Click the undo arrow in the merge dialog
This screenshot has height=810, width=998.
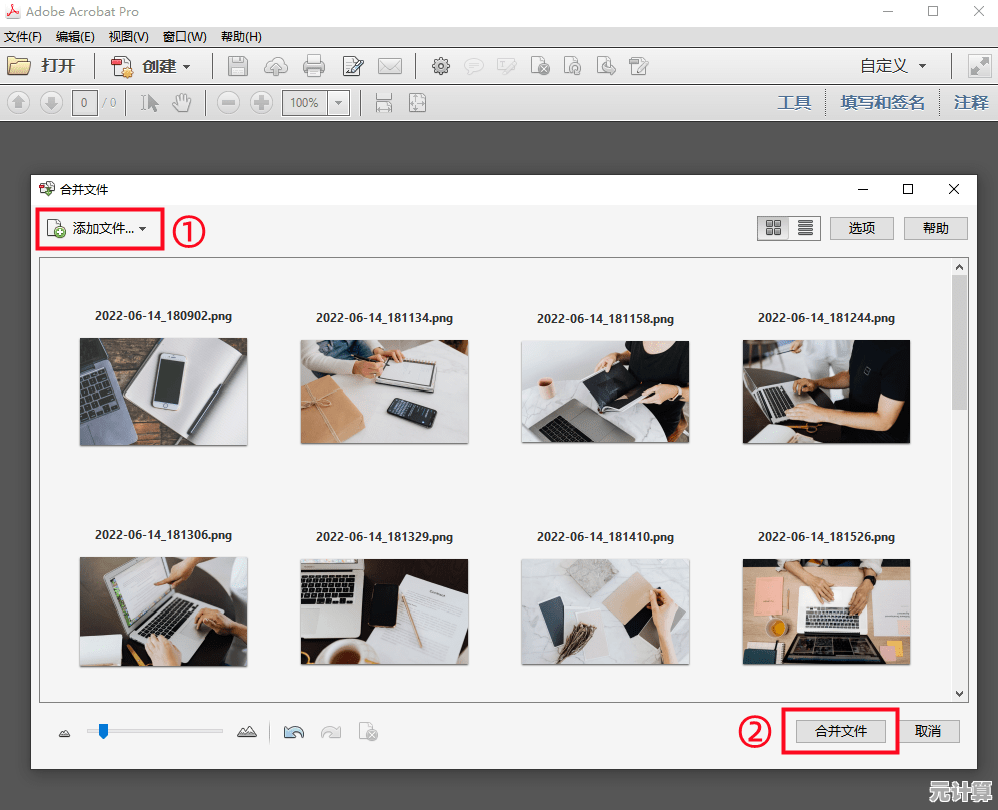click(x=293, y=731)
